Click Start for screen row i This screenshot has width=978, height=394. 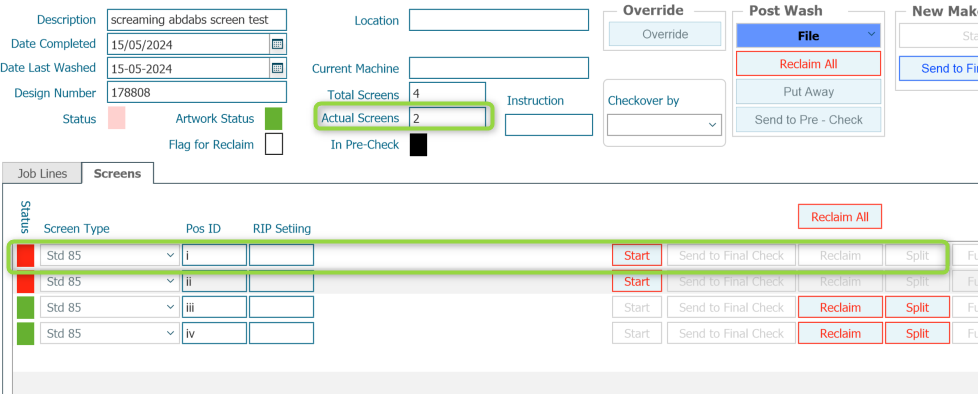637,256
